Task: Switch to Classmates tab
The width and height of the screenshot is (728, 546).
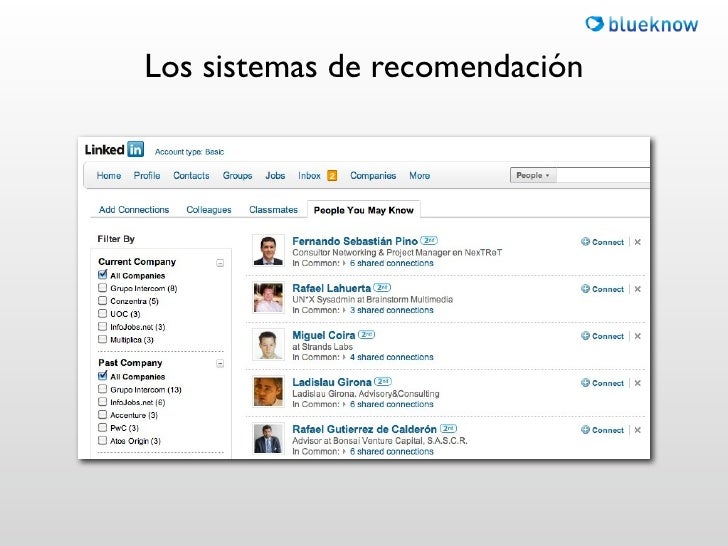Action: [x=273, y=210]
